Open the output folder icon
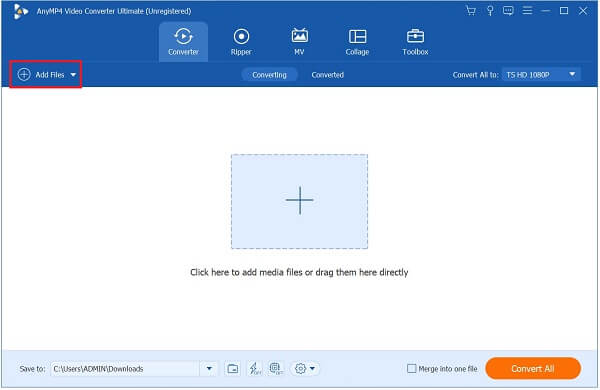 (233, 369)
